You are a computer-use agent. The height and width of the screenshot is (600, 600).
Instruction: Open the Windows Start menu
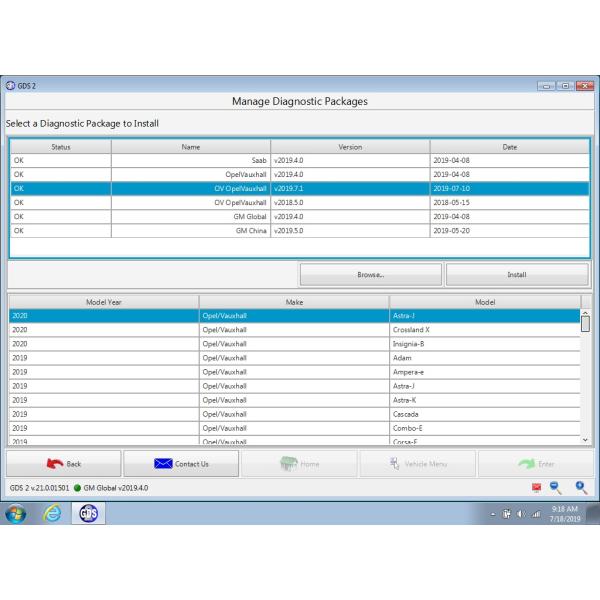pos(17,515)
